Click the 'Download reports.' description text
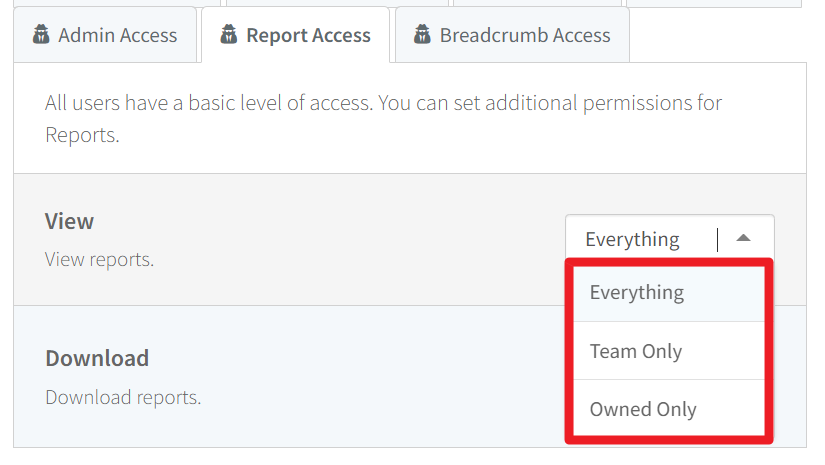Viewport: 825px width, 465px height. 123,397
